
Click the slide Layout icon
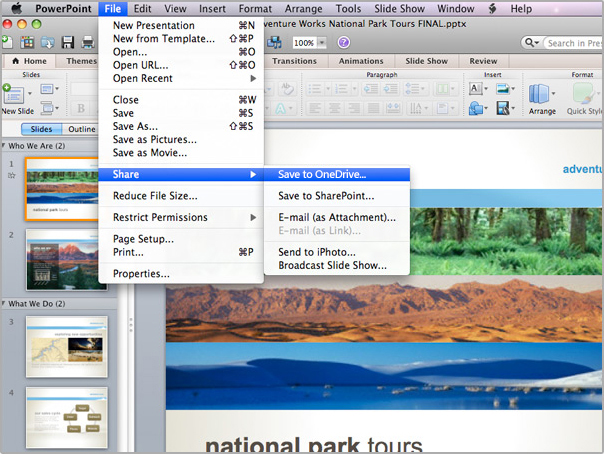point(47,89)
